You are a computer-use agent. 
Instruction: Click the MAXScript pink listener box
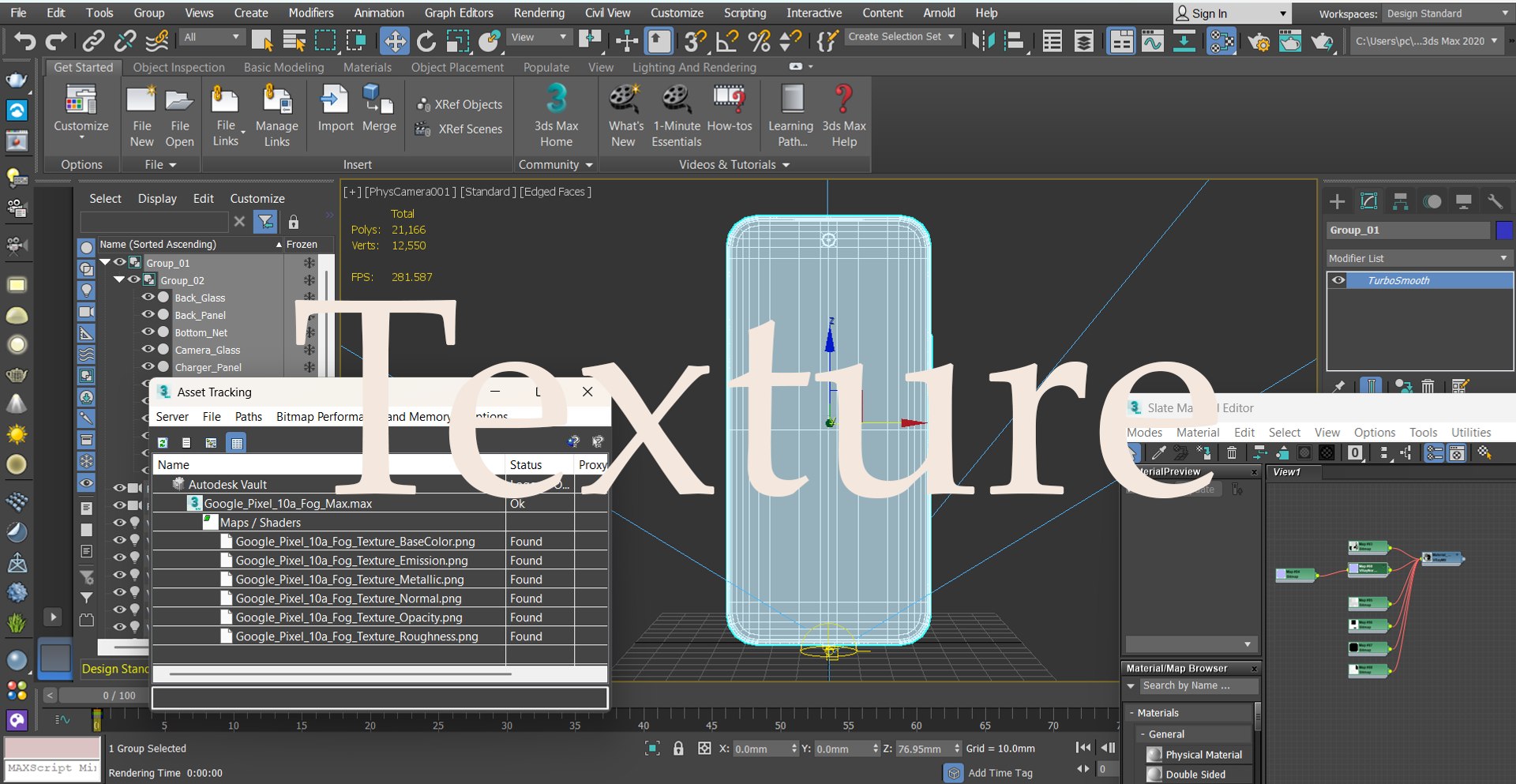[52, 747]
